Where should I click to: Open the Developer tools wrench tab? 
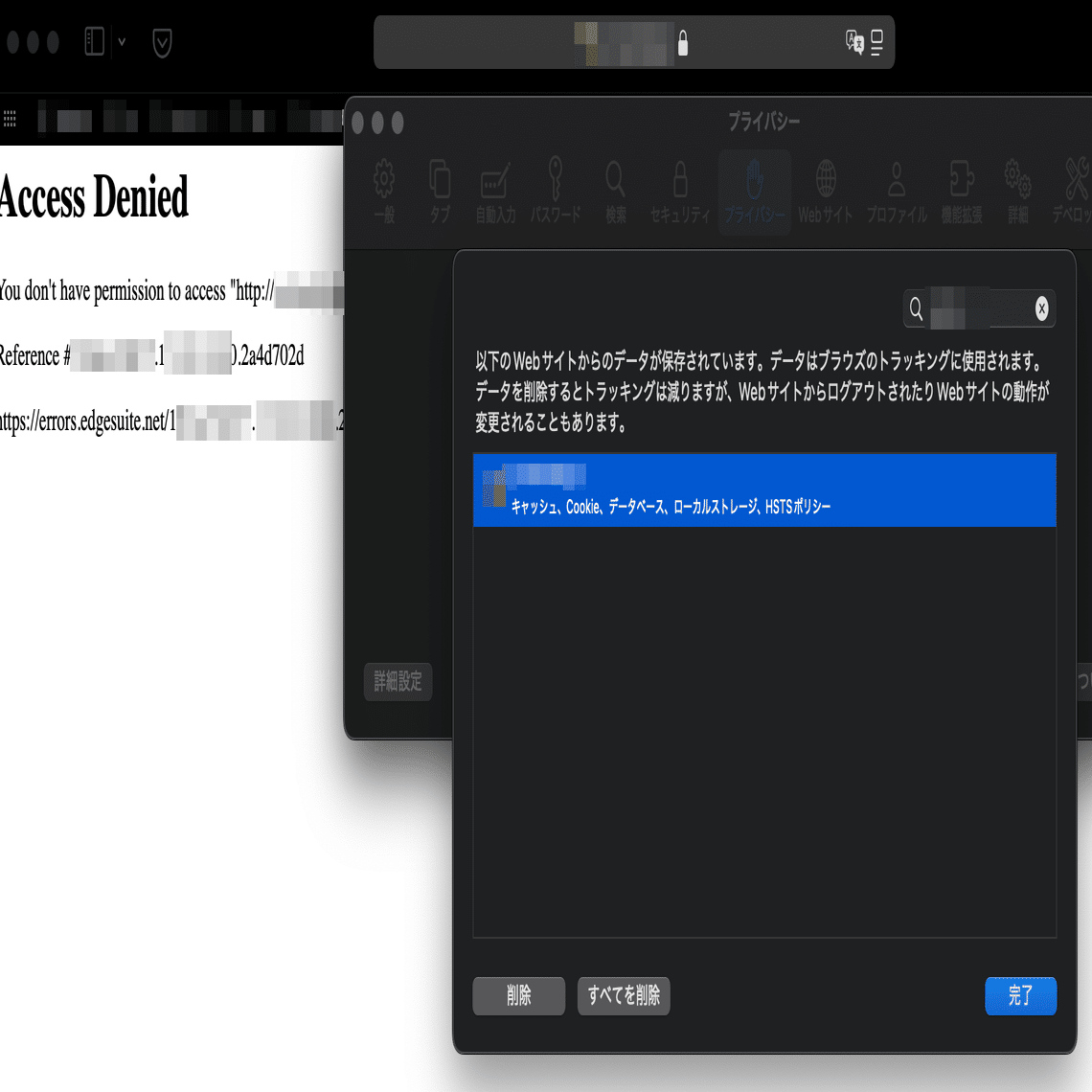tap(1073, 192)
